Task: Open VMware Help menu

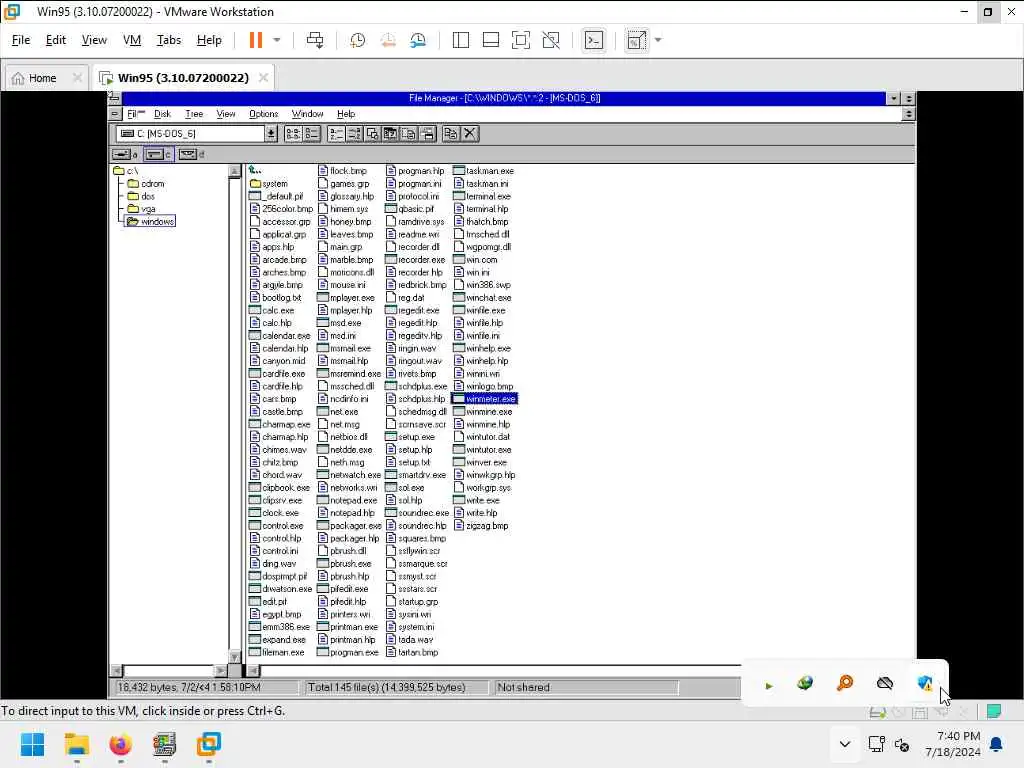Action: (x=209, y=40)
